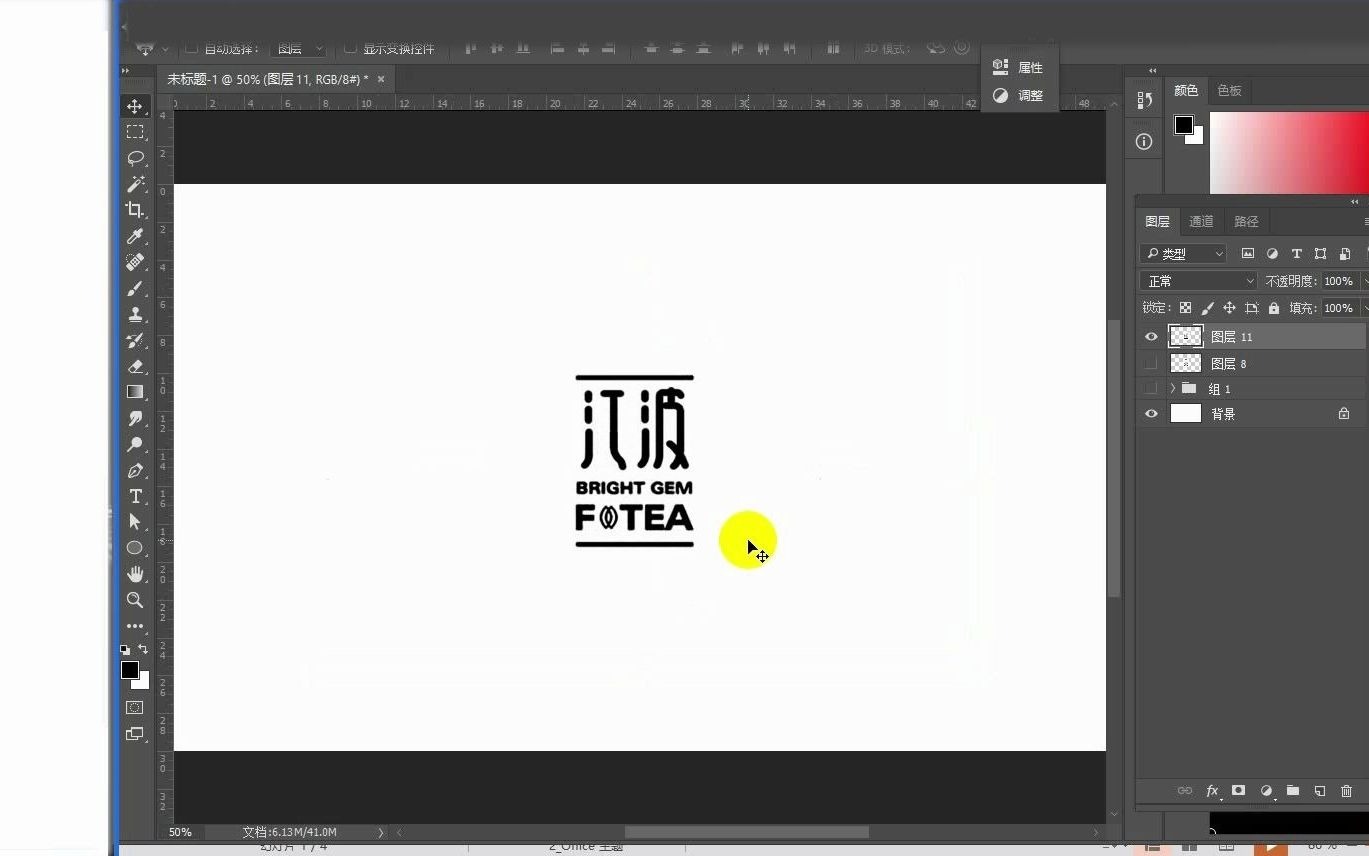Open the 正常 blend mode dropdown
This screenshot has height=856, width=1369.
pyautogui.click(x=1198, y=281)
